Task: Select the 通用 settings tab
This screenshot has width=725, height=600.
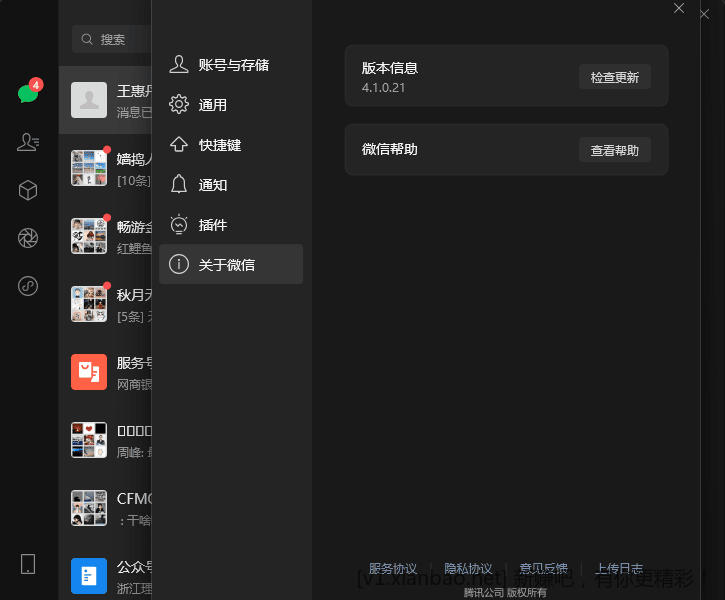Action: coord(231,105)
